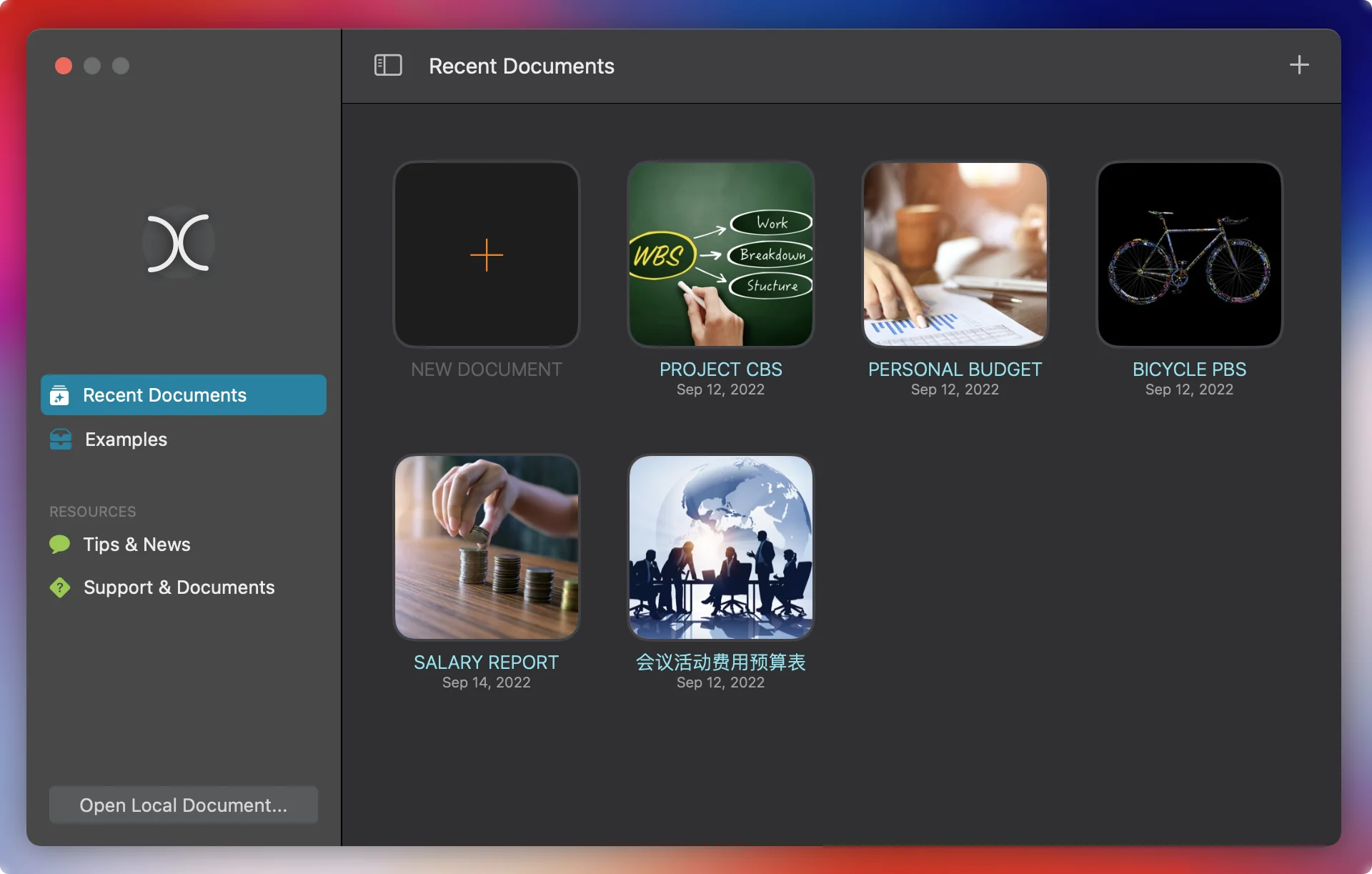Toggle the sidebar panel visibility icon
The height and width of the screenshot is (874, 1372).
pyautogui.click(x=388, y=65)
